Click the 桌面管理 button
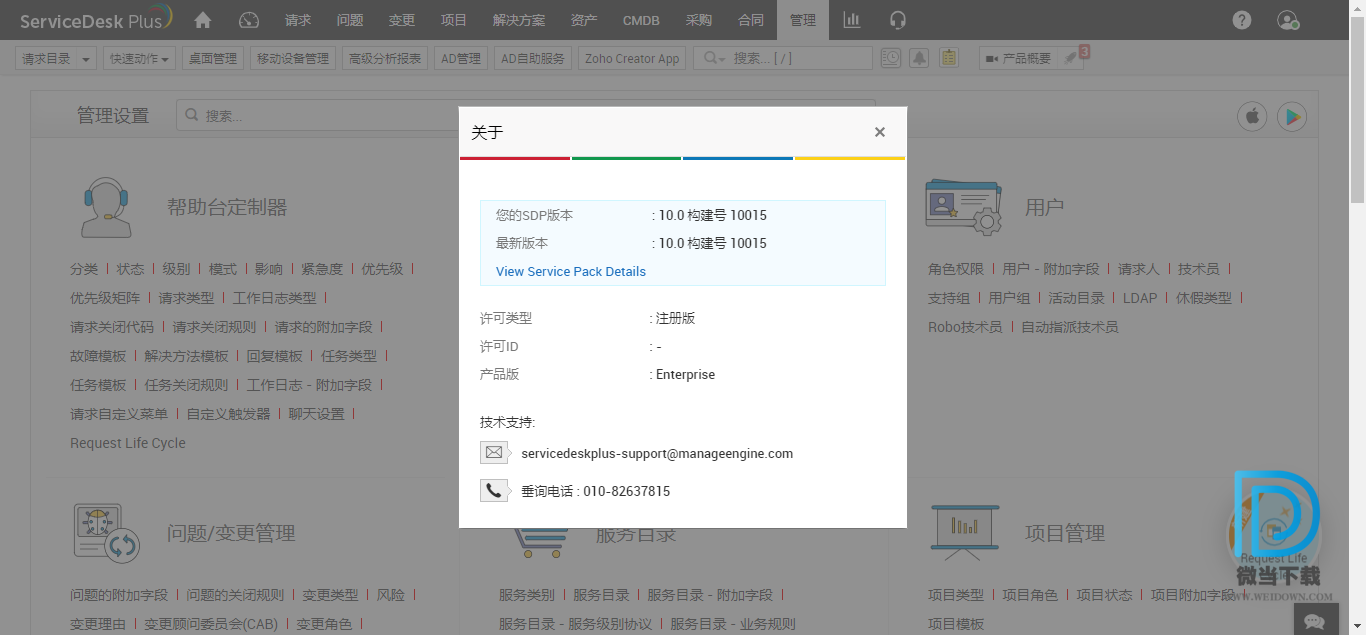 pyautogui.click(x=213, y=59)
